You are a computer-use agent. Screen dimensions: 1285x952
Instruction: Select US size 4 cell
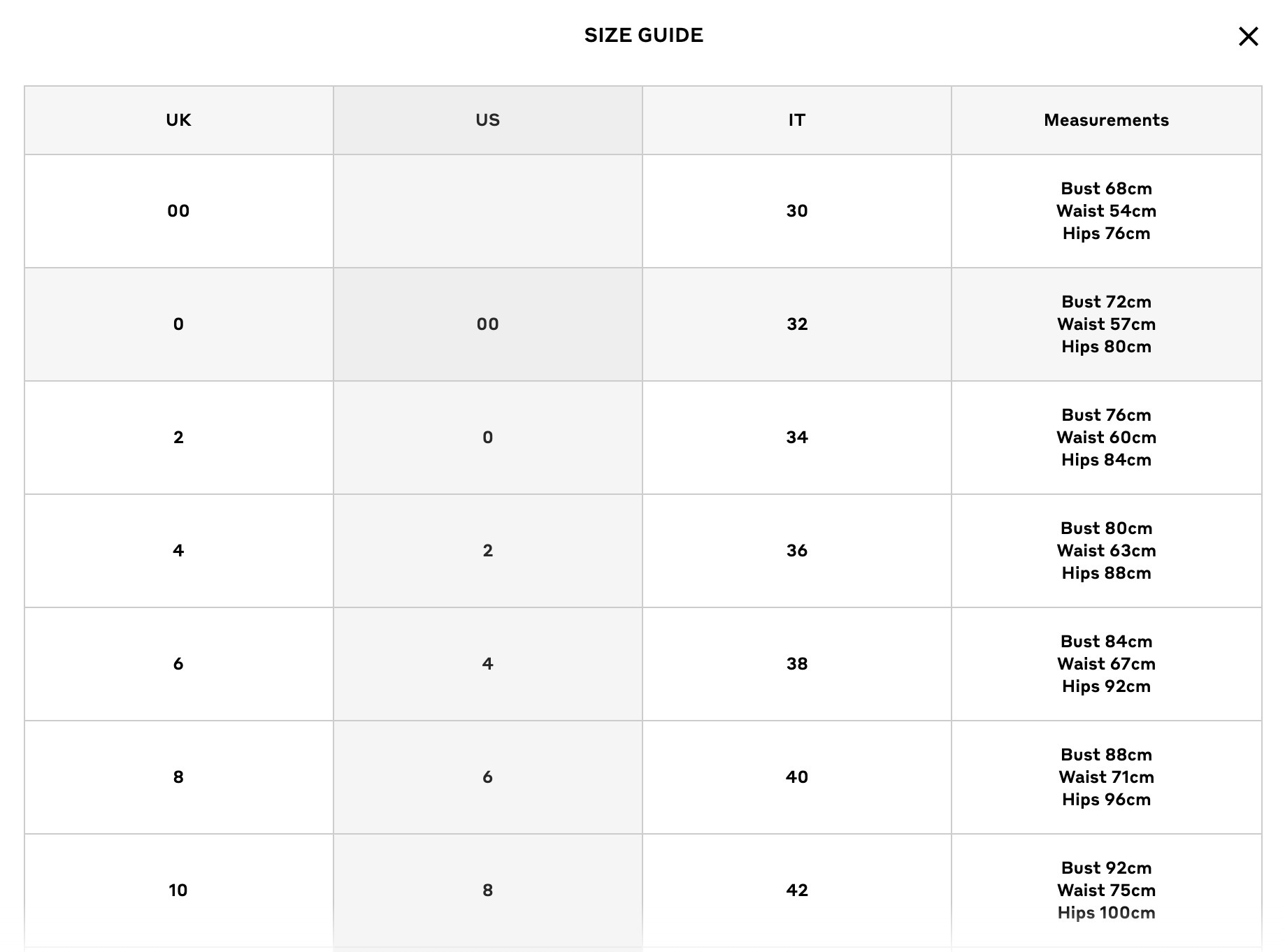[x=488, y=664]
